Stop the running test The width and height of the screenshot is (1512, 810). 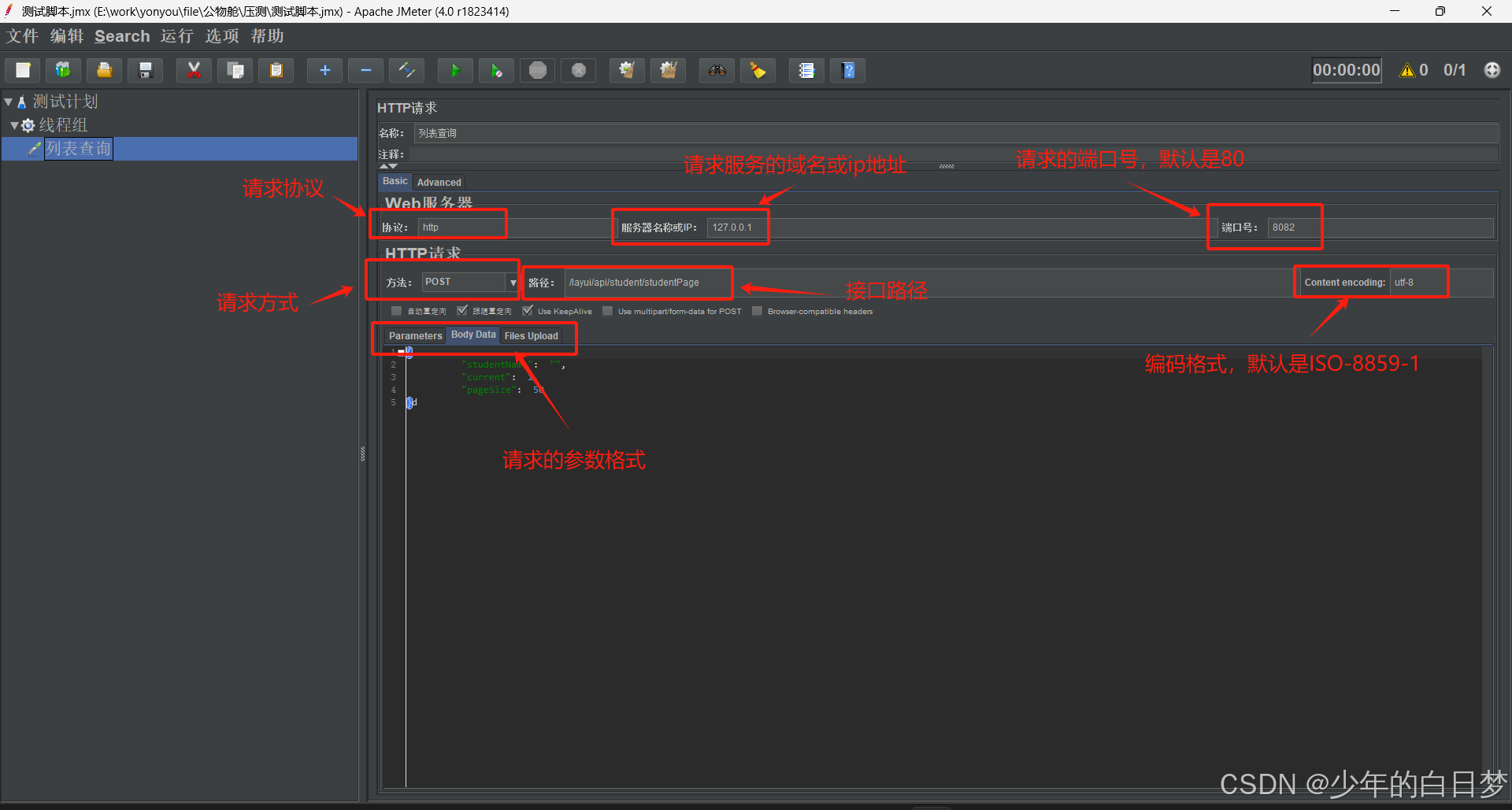(x=538, y=70)
